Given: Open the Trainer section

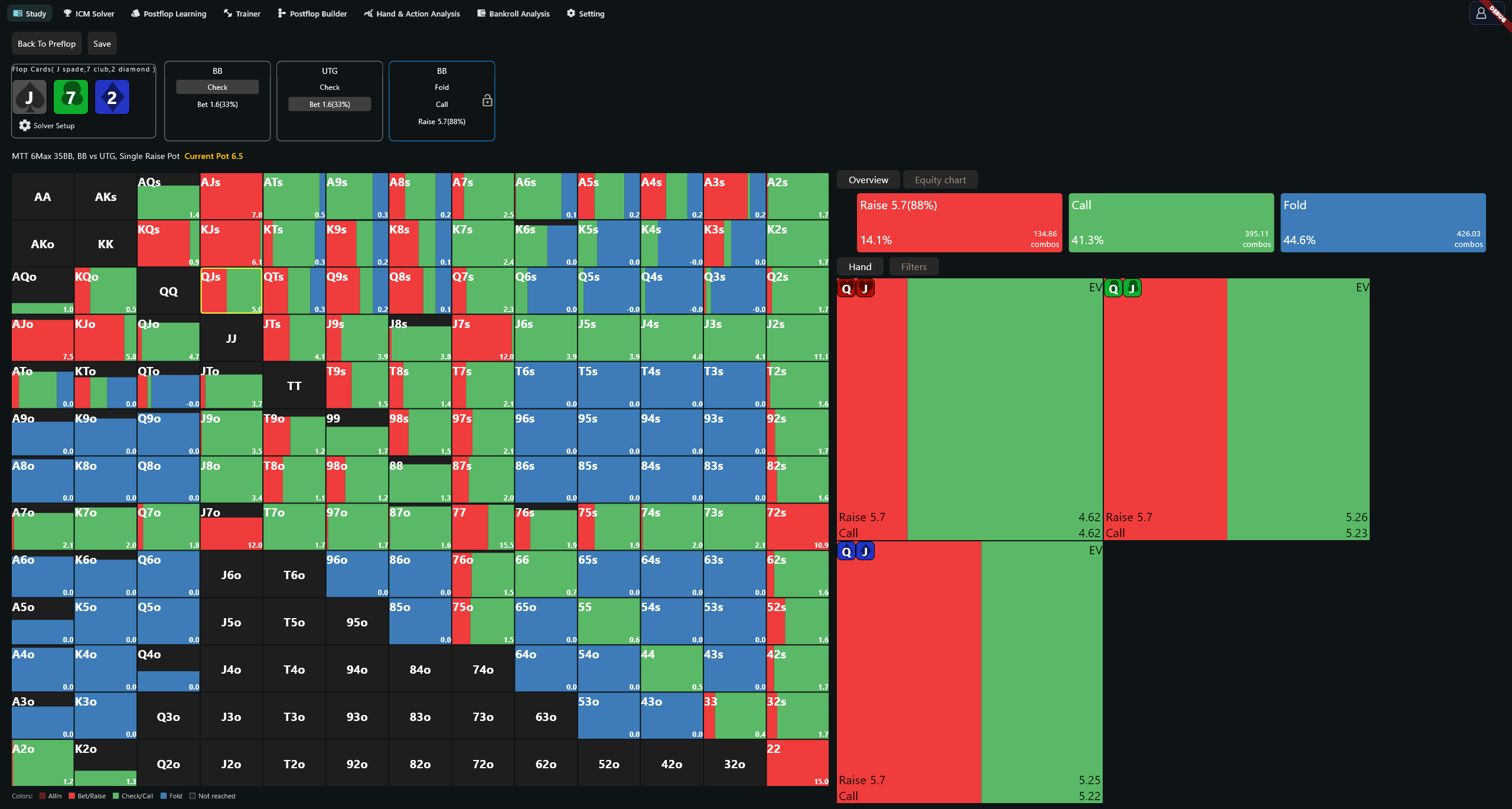Looking at the screenshot, I should pos(242,14).
